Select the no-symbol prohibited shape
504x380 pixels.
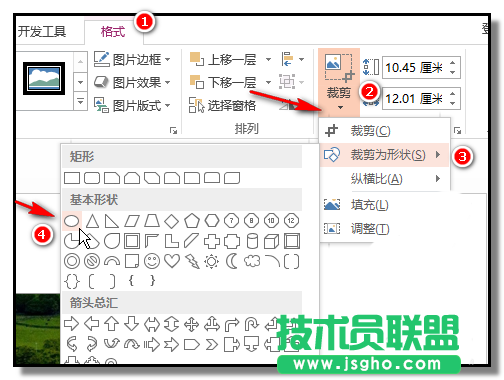[x=92, y=261]
